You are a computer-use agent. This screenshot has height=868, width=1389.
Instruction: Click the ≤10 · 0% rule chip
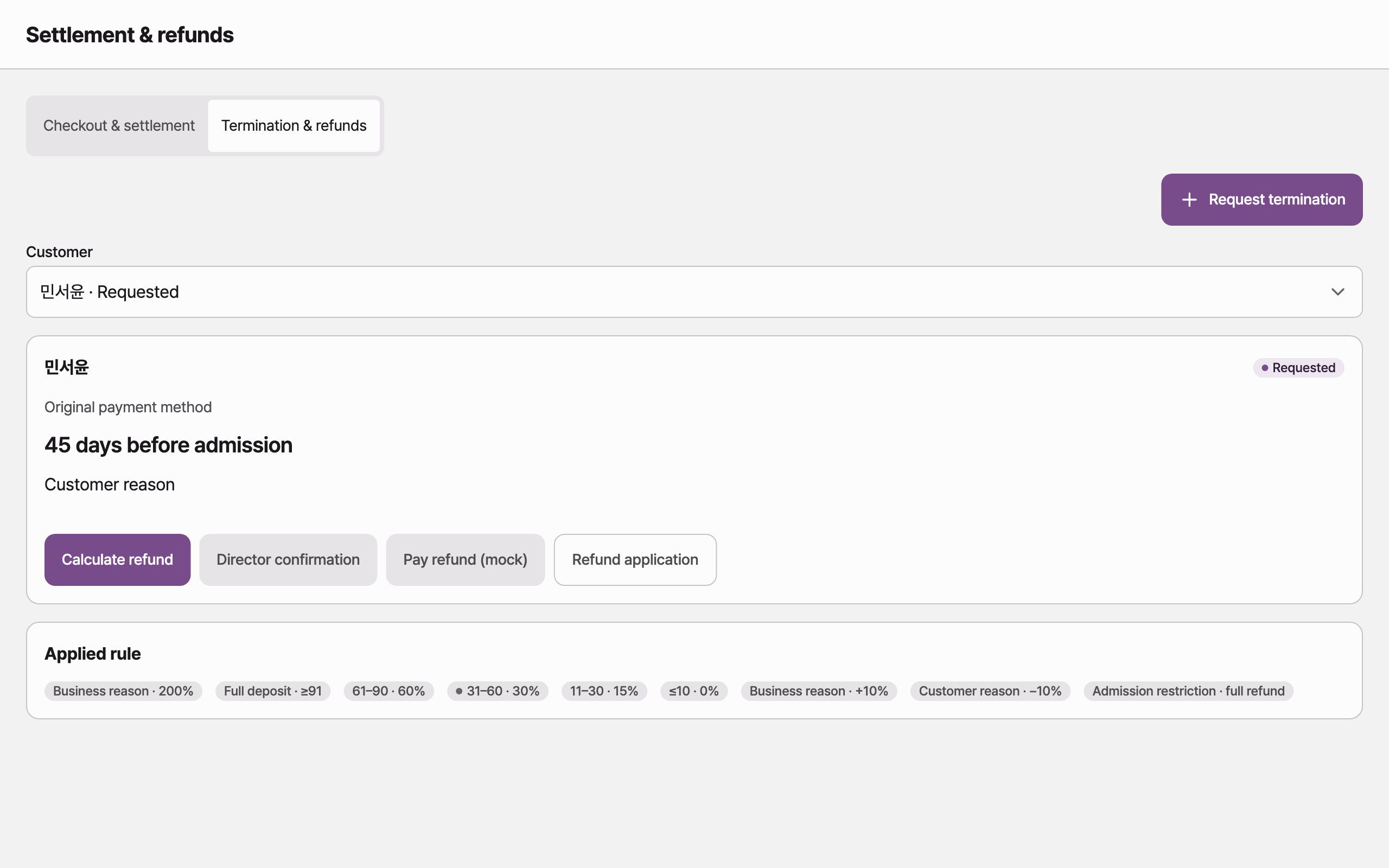(x=693, y=691)
